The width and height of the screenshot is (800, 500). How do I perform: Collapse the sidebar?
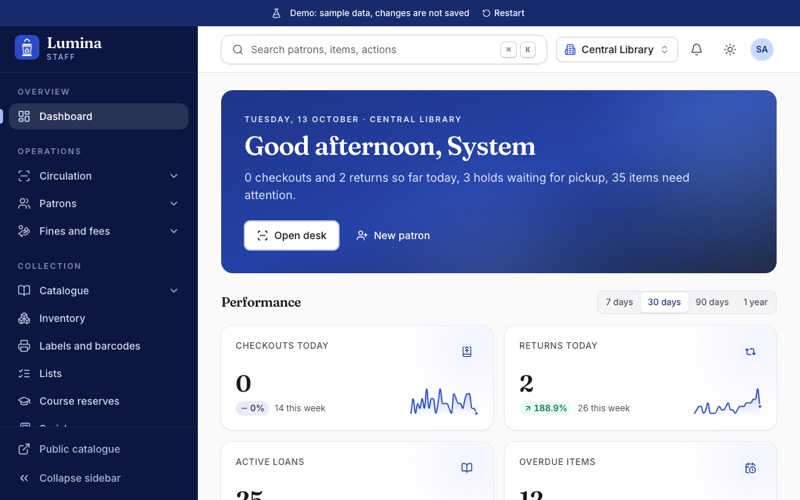tap(98, 478)
